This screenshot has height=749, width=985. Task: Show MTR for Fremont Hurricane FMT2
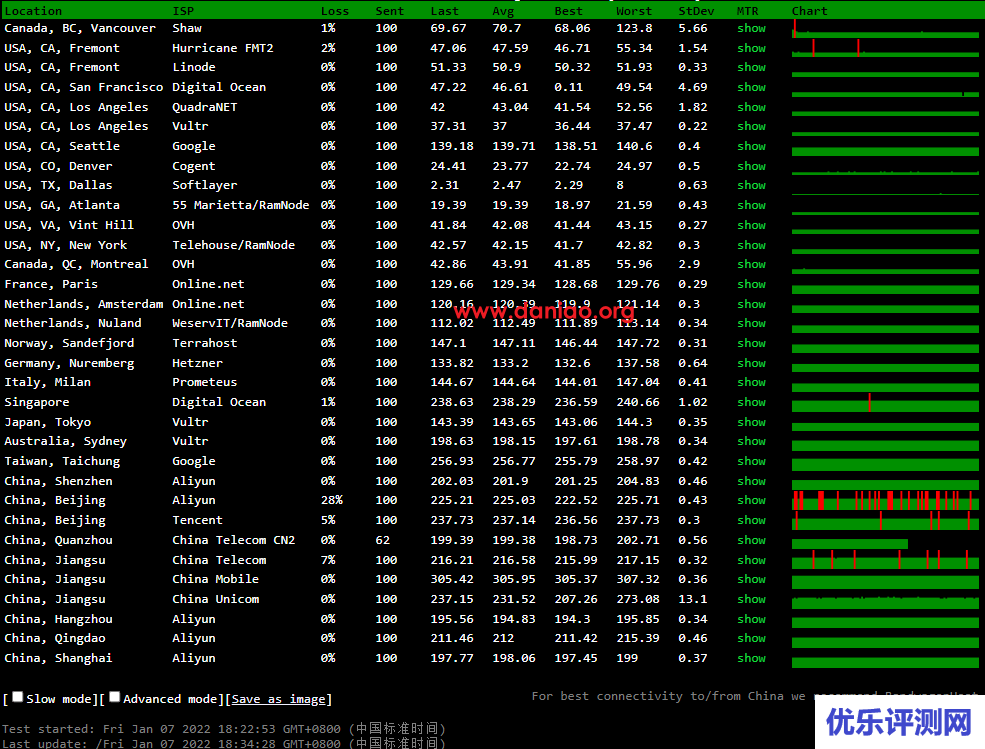(x=751, y=48)
